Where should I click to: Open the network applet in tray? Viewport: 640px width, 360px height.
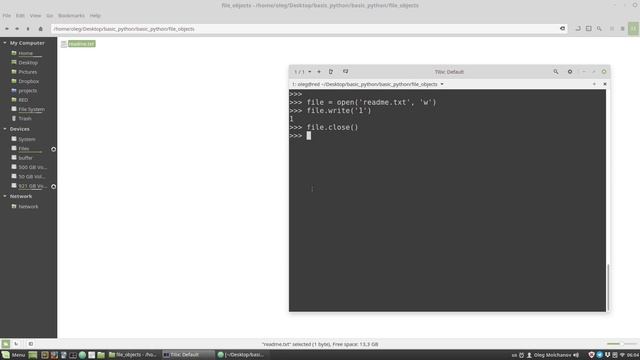(622, 355)
